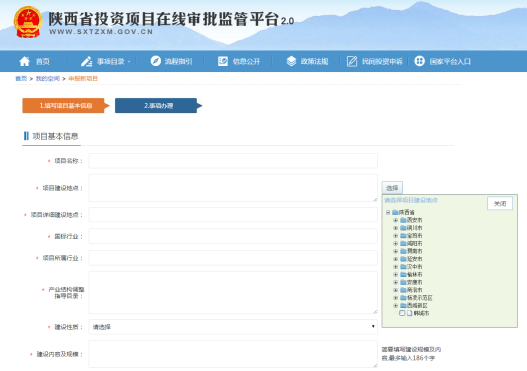Click the stacked layers icon for 政策法规
This screenshot has width=527, height=371.
click(291, 61)
